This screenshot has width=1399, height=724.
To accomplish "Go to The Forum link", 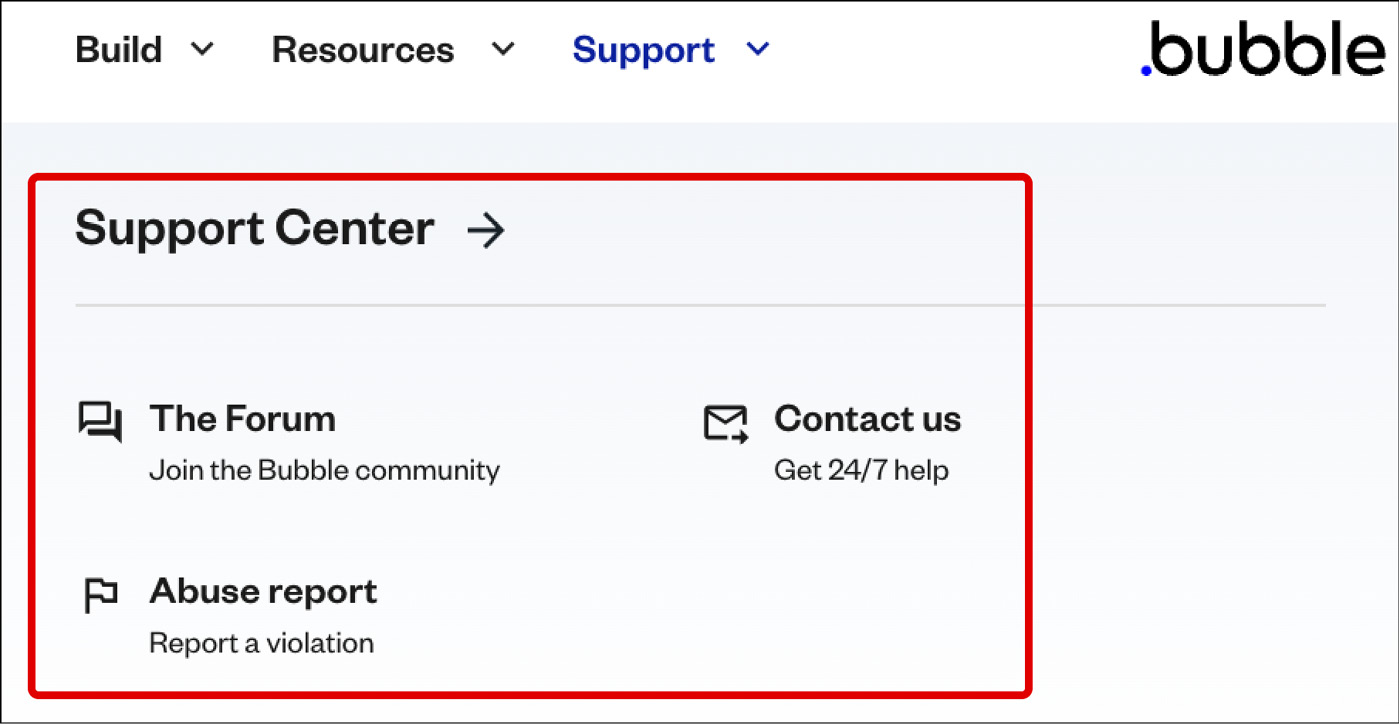I will tap(242, 418).
